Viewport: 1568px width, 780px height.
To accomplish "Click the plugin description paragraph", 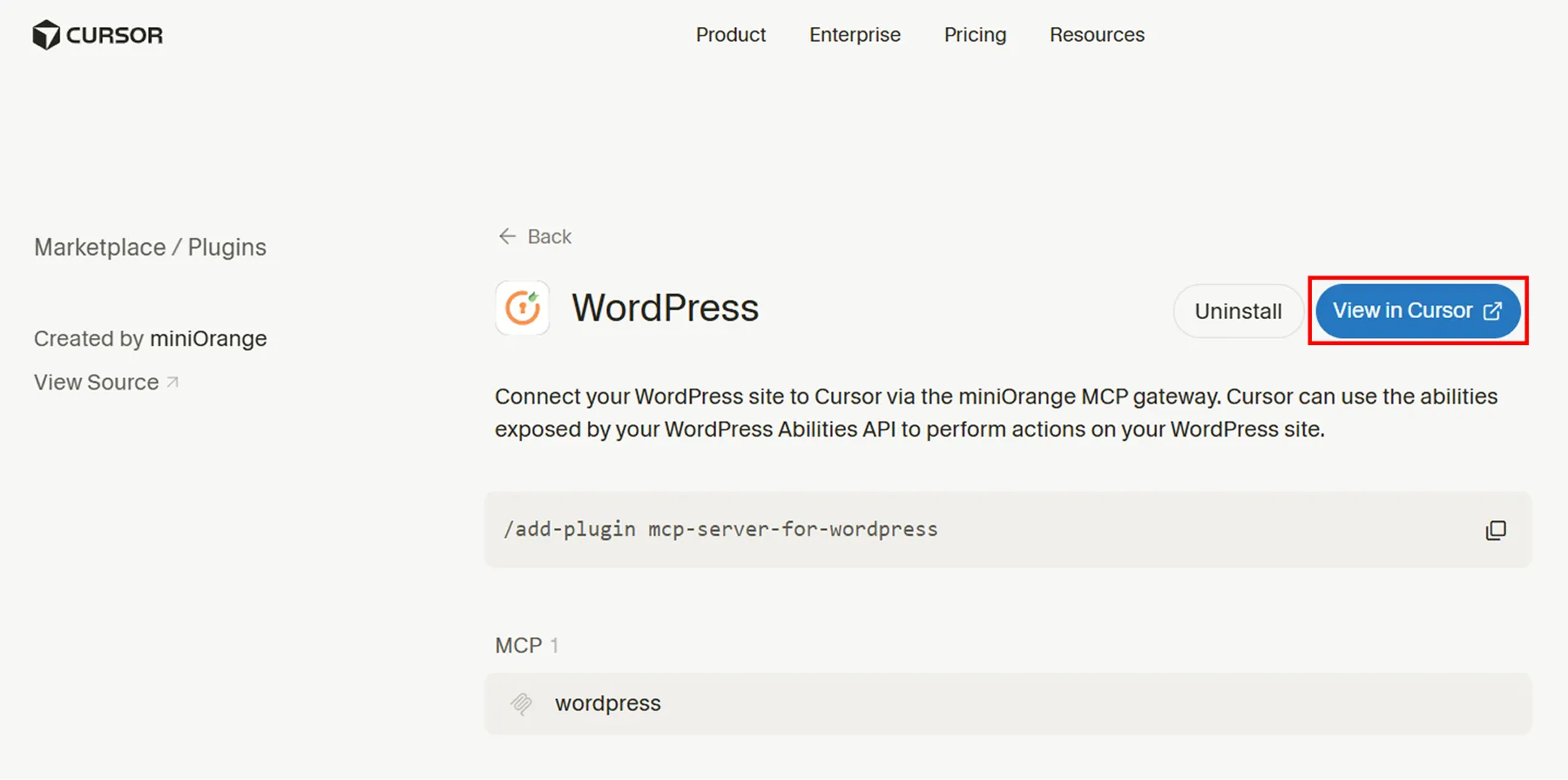I will point(997,413).
